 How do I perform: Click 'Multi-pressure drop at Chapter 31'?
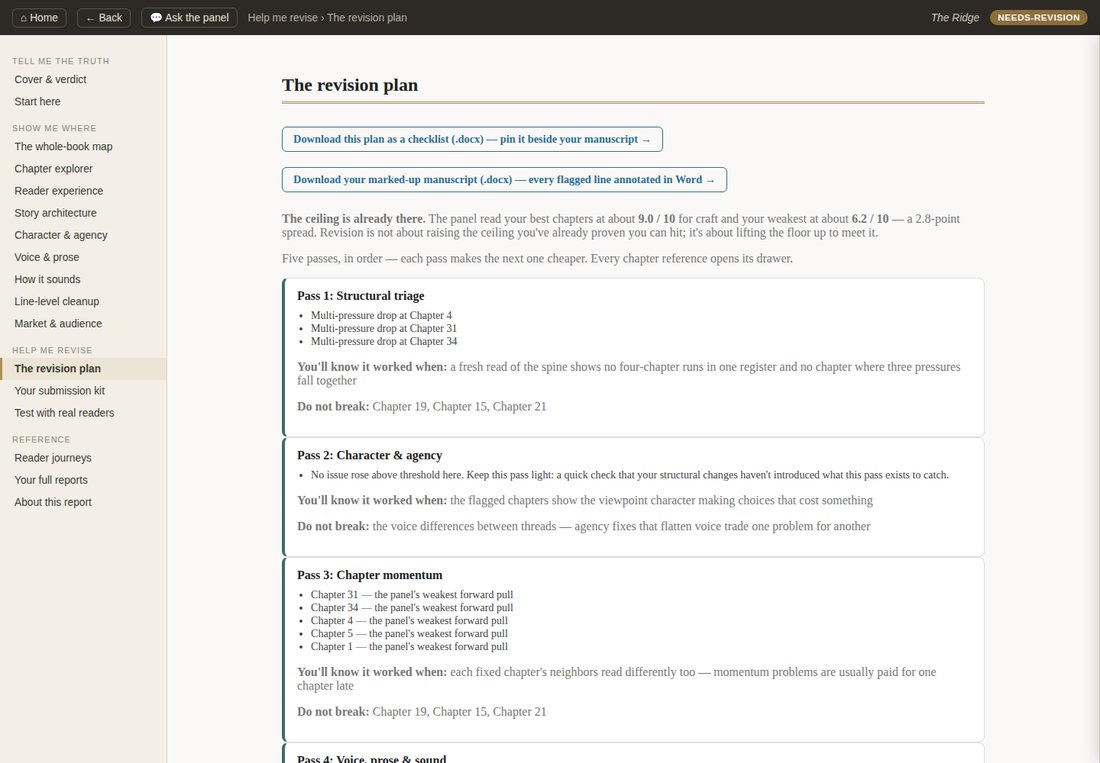pyautogui.click(x=384, y=328)
